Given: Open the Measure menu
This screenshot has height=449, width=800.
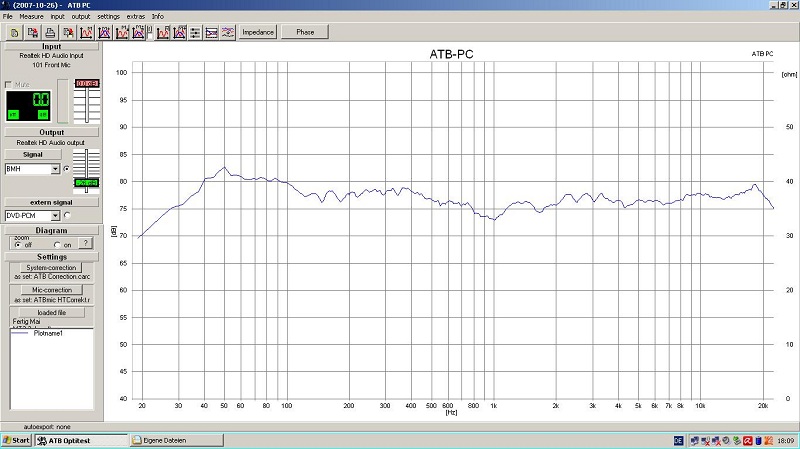Looking at the screenshot, I should click(x=31, y=17).
